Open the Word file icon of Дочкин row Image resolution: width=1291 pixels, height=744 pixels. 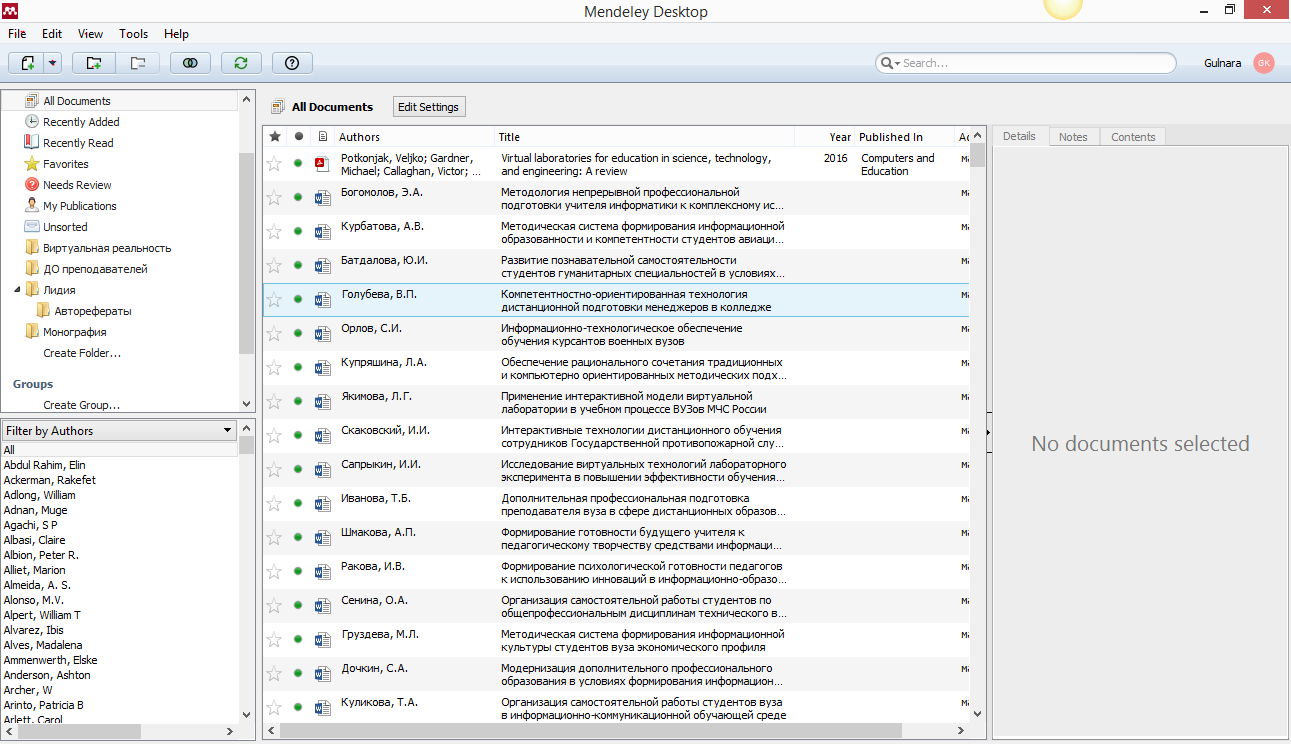322,674
